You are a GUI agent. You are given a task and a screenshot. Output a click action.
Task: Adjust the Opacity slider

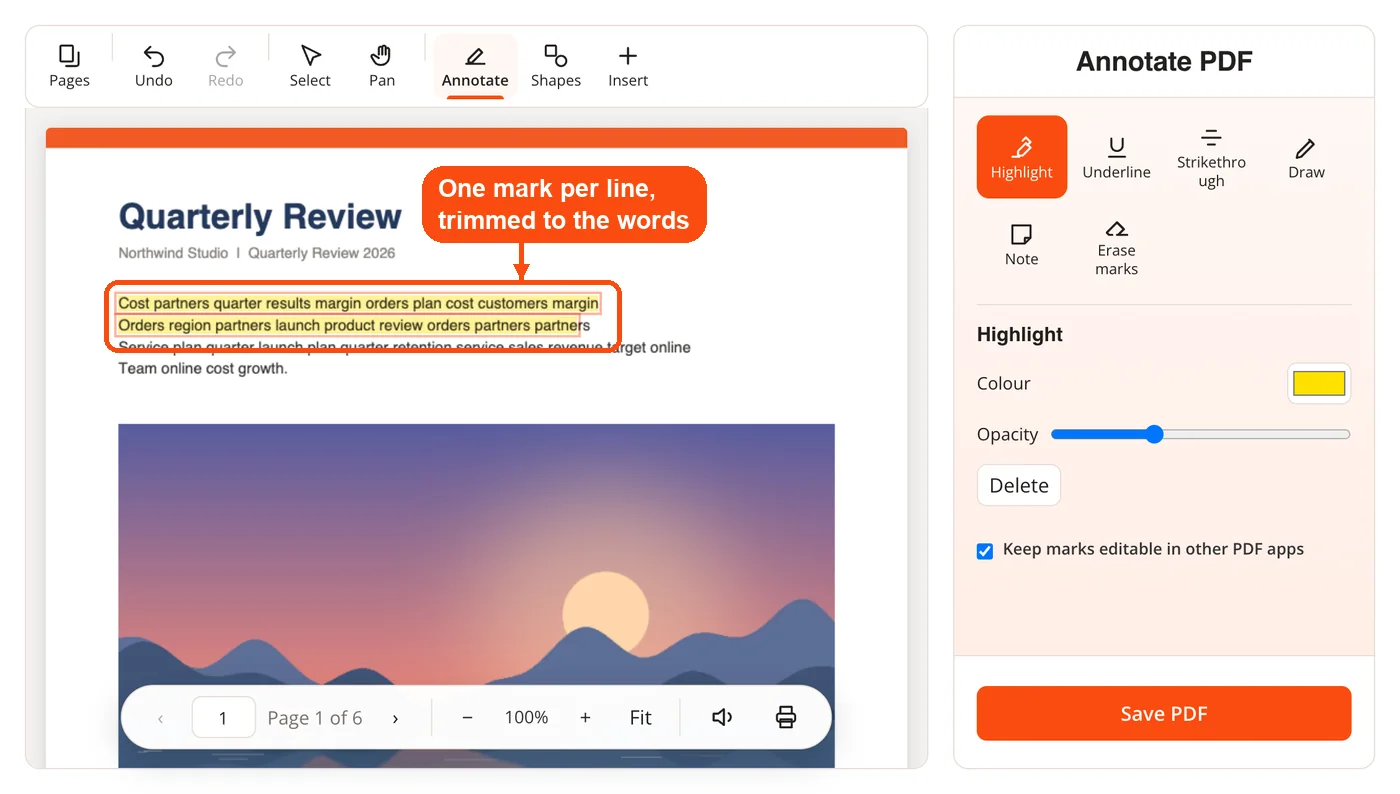click(x=1200, y=434)
